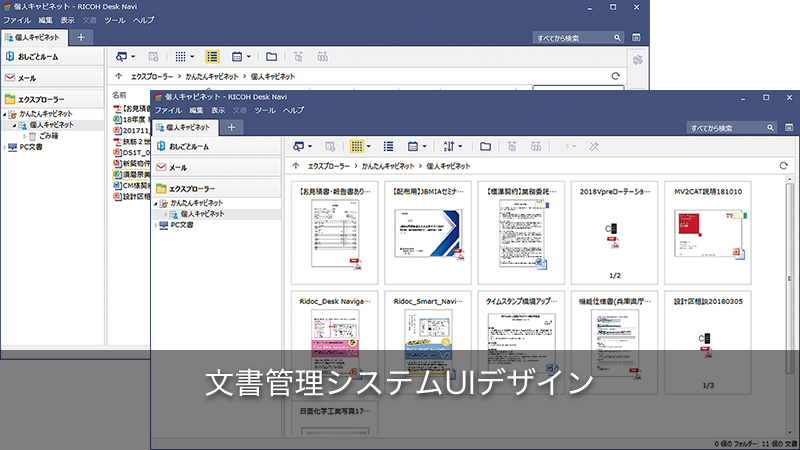The height and width of the screenshot is (450, 800).
Task: Select 【お見積書・報告書あり thumbnail document
Action: pos(335,233)
